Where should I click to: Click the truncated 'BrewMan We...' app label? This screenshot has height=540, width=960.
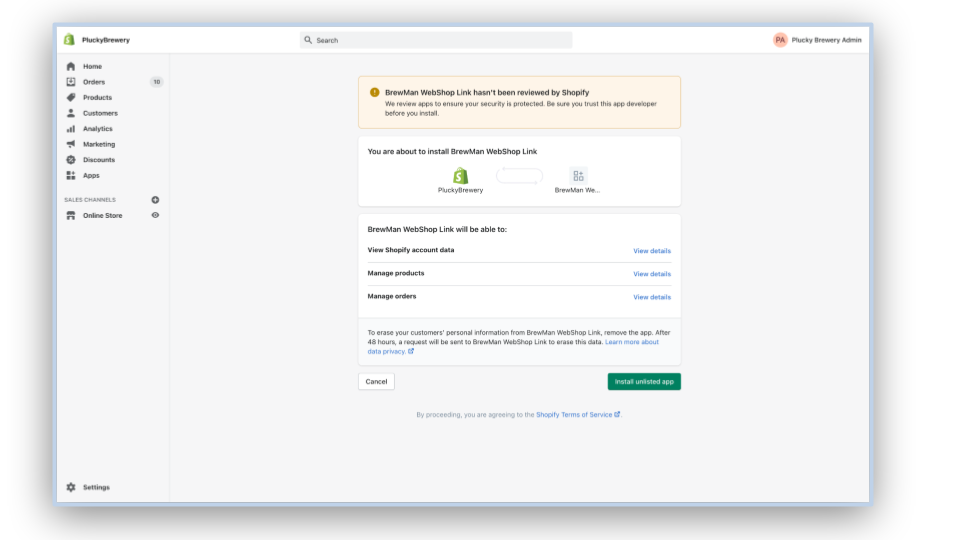[577, 190]
